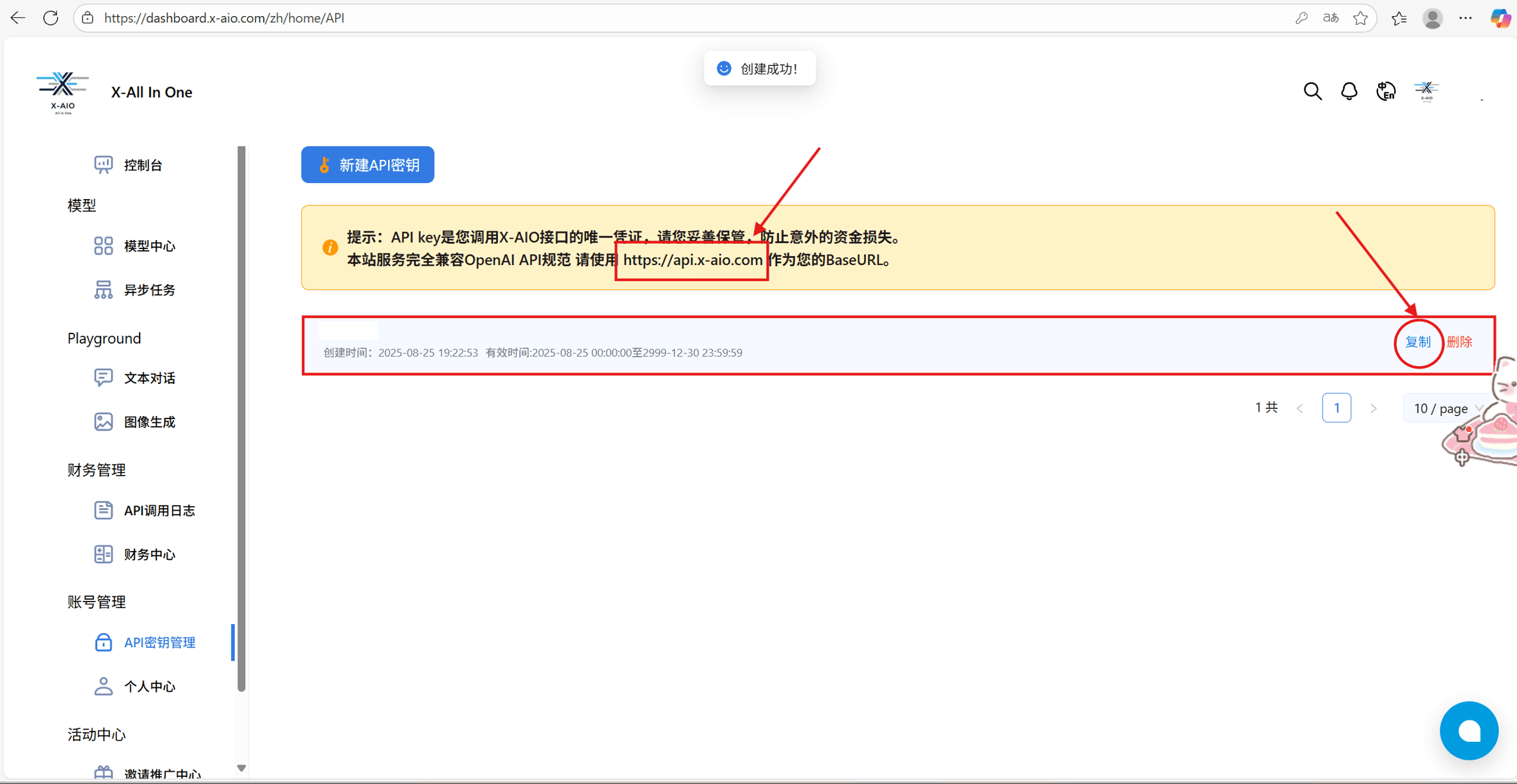The height and width of the screenshot is (784, 1517).
Task: Click the browser refresh icon
Action: 51,18
